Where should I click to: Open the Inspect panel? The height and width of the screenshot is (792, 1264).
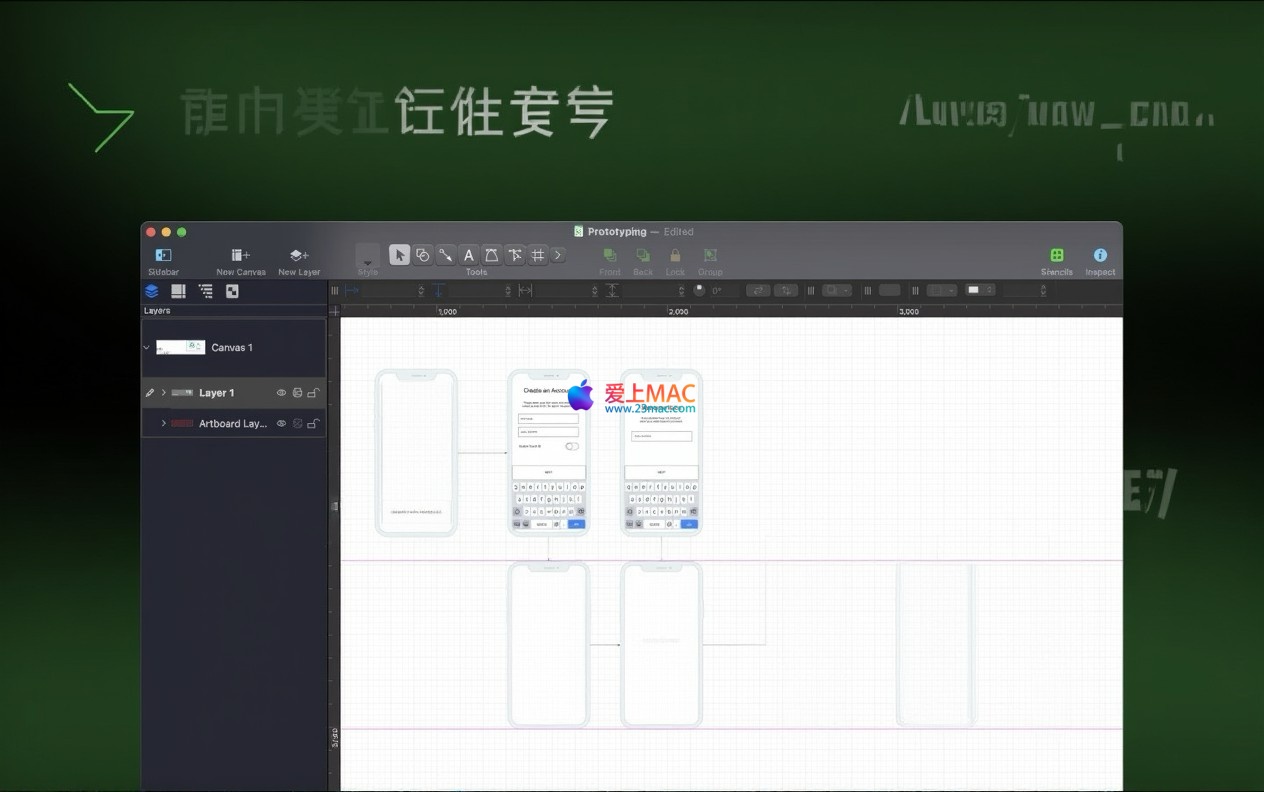pos(1100,256)
